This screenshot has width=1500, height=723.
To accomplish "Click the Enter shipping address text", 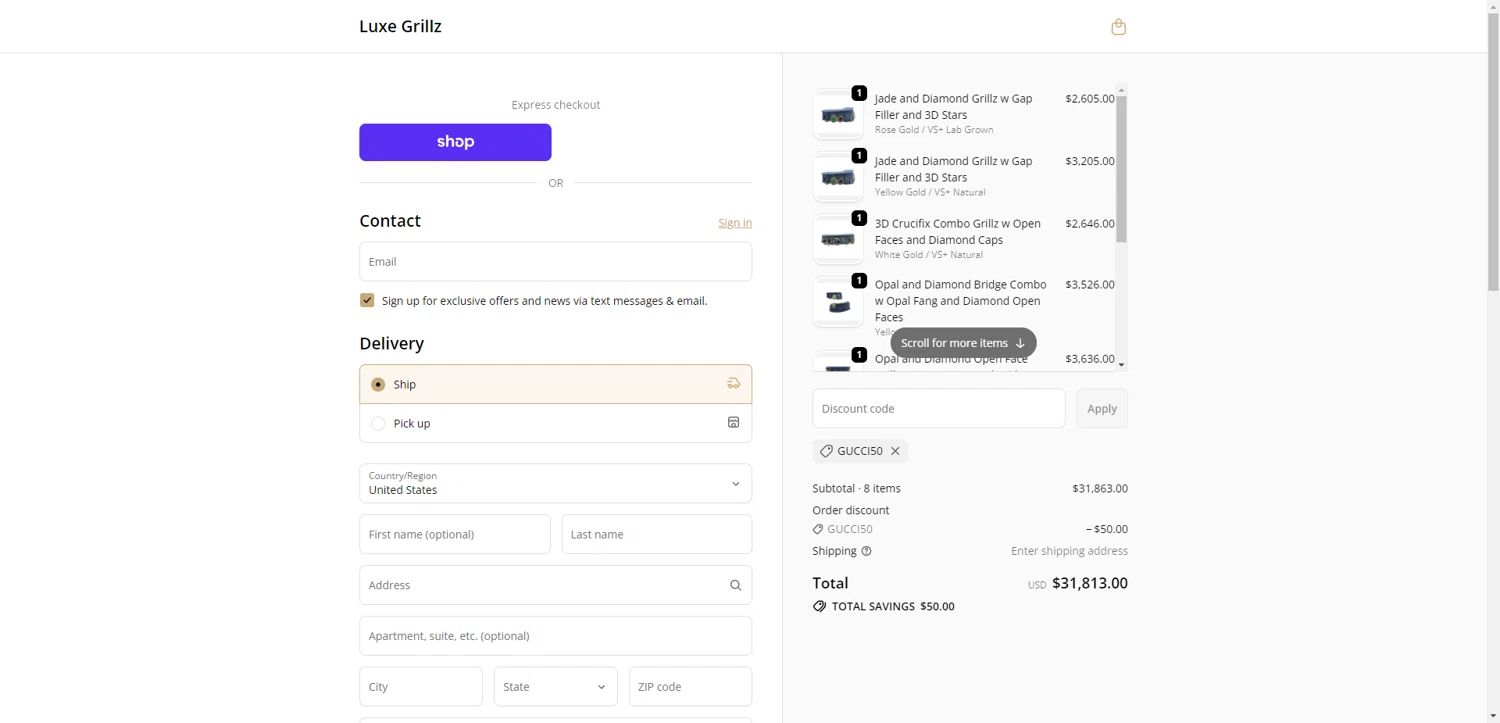I will (x=1069, y=551).
